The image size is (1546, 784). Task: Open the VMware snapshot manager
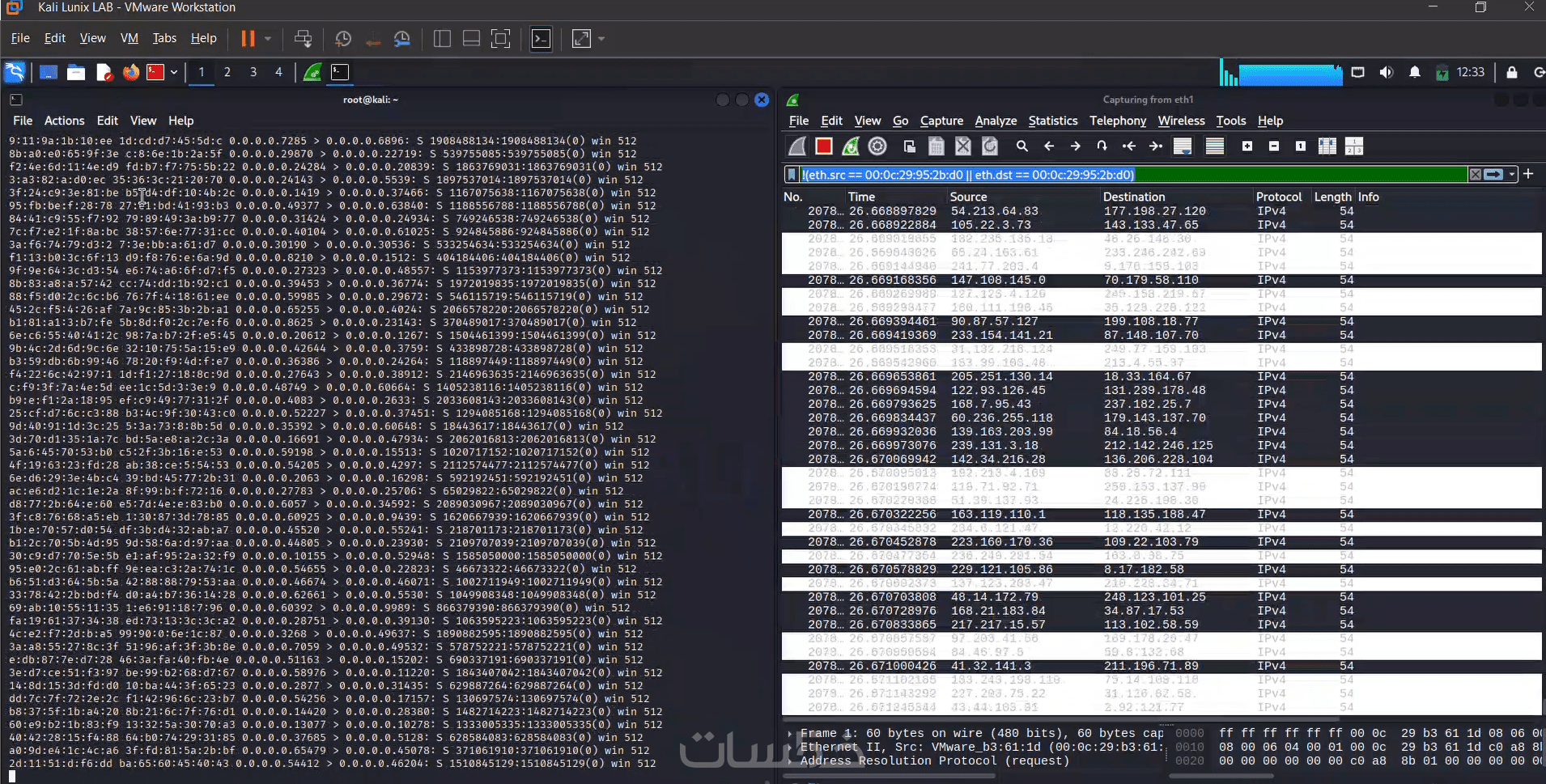[x=402, y=39]
